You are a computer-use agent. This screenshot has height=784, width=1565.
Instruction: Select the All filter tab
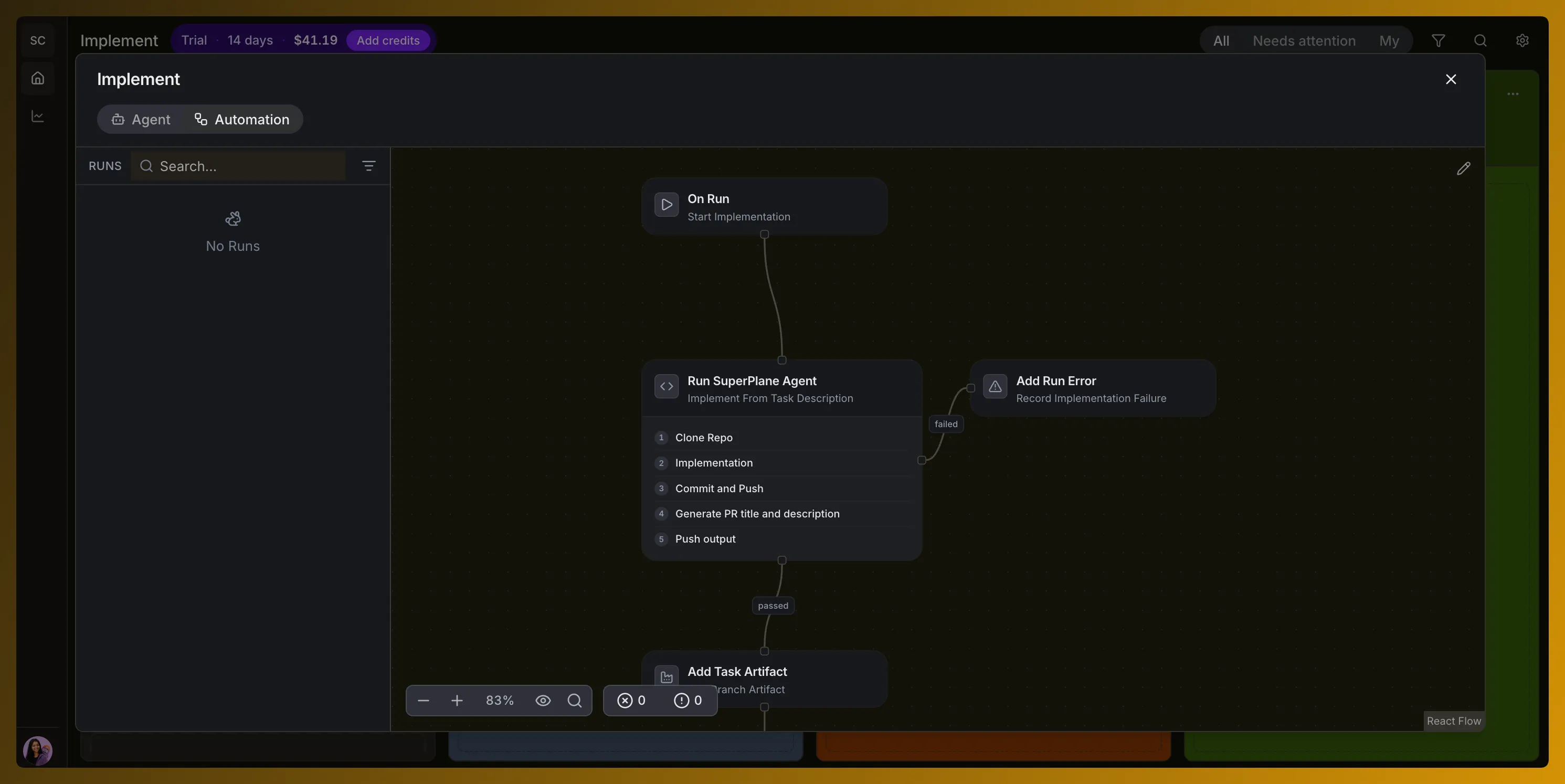[x=1221, y=41]
